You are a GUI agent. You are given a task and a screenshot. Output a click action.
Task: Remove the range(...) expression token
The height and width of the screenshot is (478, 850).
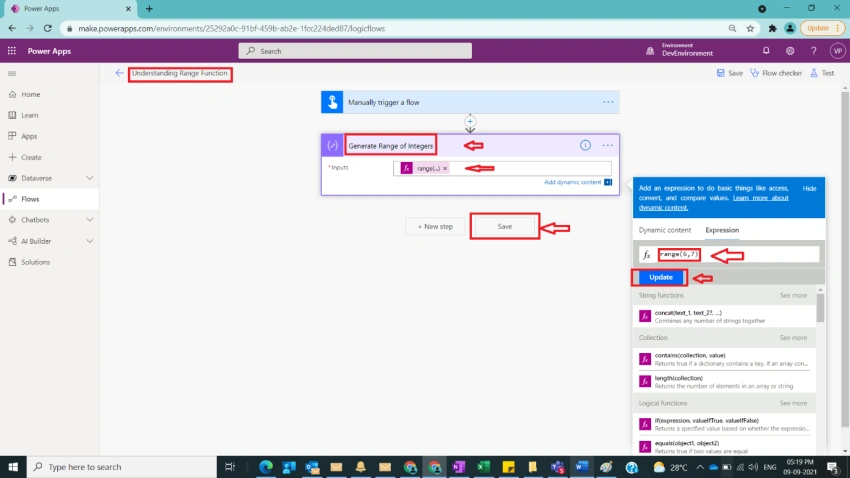tap(445, 169)
